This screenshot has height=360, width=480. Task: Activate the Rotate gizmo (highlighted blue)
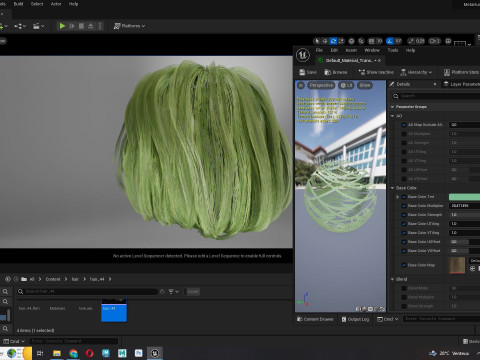click(333, 41)
